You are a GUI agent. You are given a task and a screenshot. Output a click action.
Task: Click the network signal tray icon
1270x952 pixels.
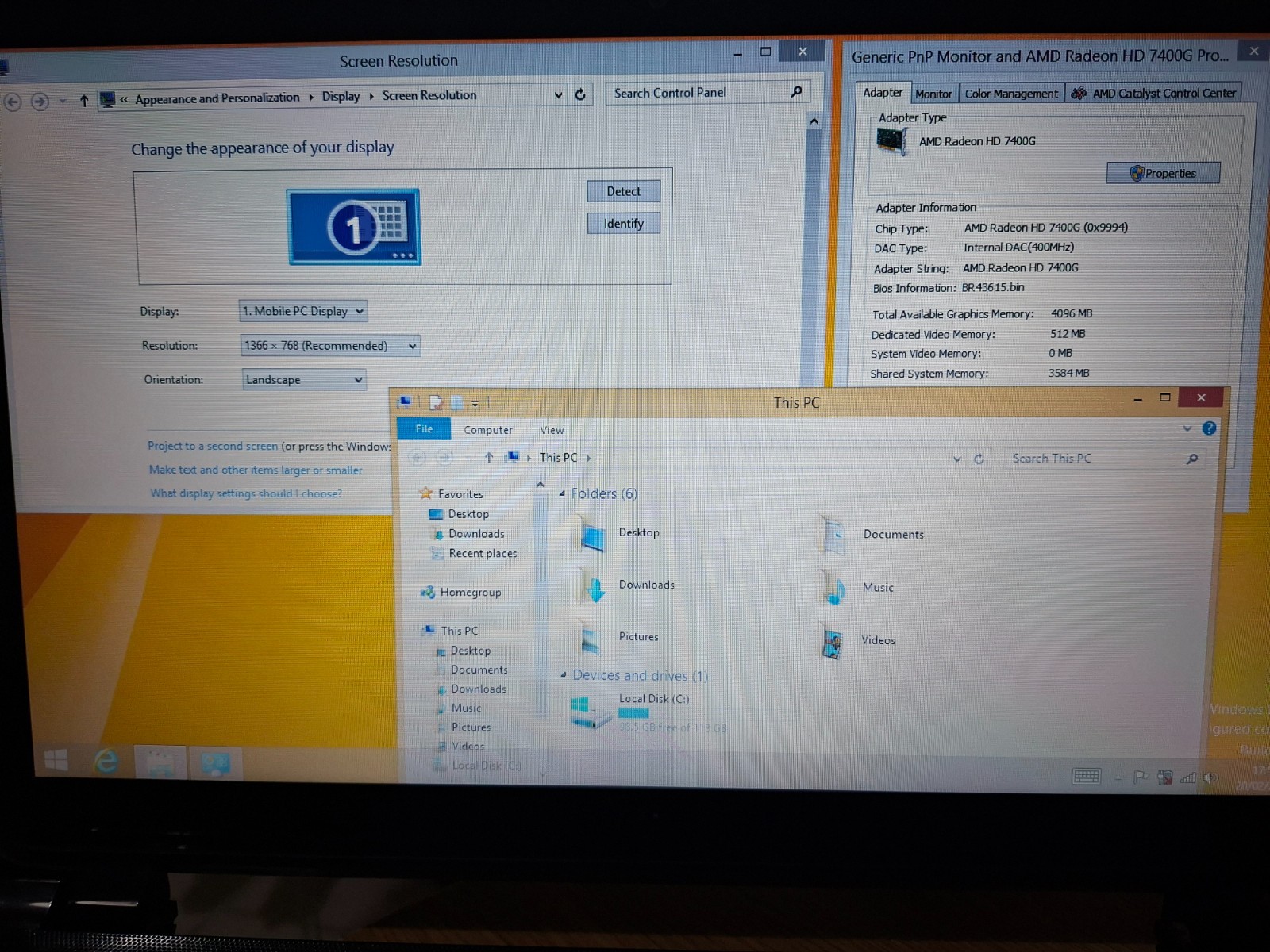click(1187, 777)
